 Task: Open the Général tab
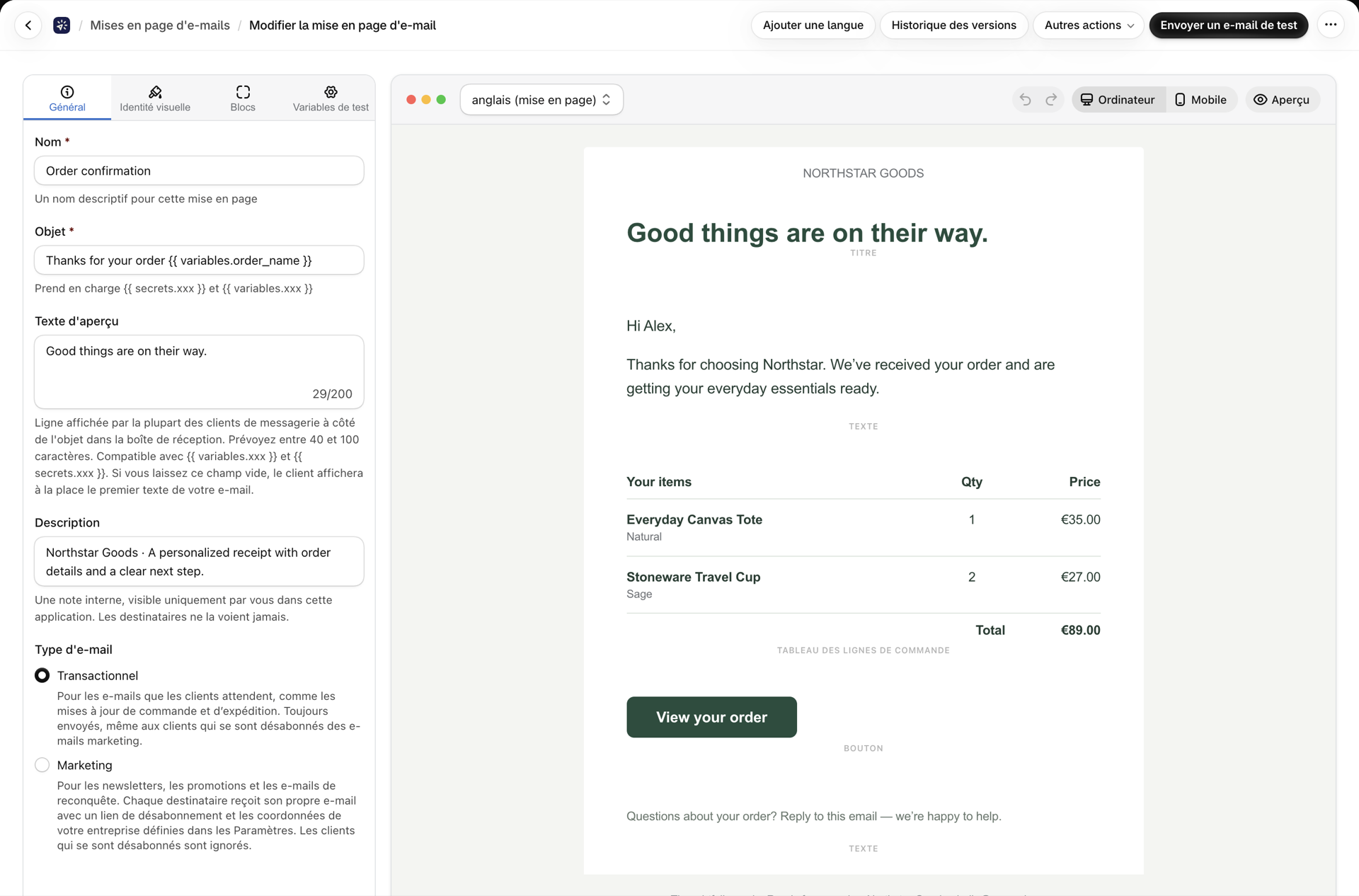click(67, 98)
